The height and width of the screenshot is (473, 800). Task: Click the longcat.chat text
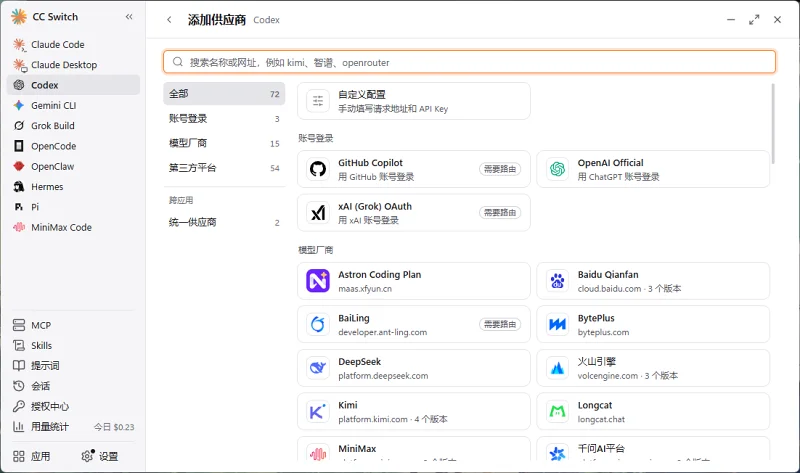pyautogui.click(x=601, y=419)
